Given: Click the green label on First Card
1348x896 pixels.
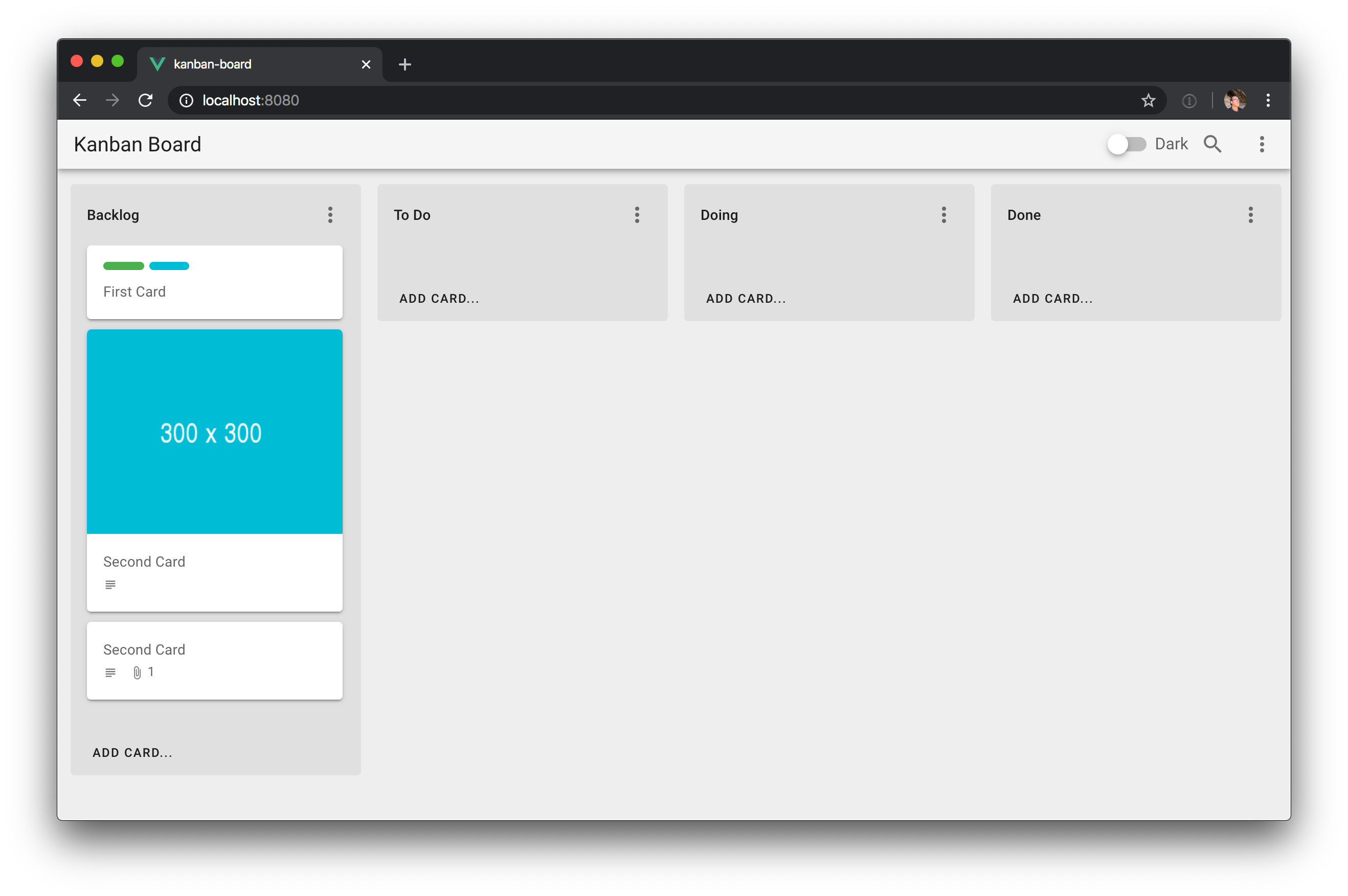Looking at the screenshot, I should 123,266.
